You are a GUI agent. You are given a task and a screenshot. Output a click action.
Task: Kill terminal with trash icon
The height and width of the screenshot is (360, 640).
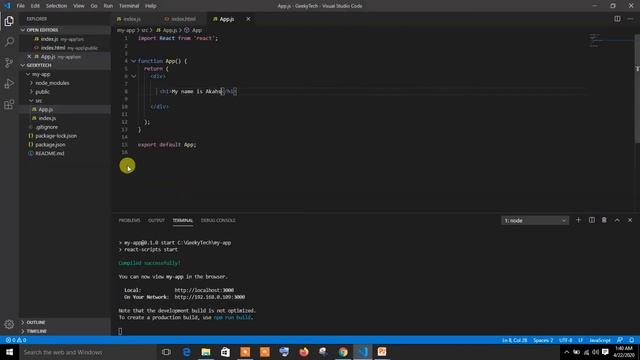coord(604,220)
